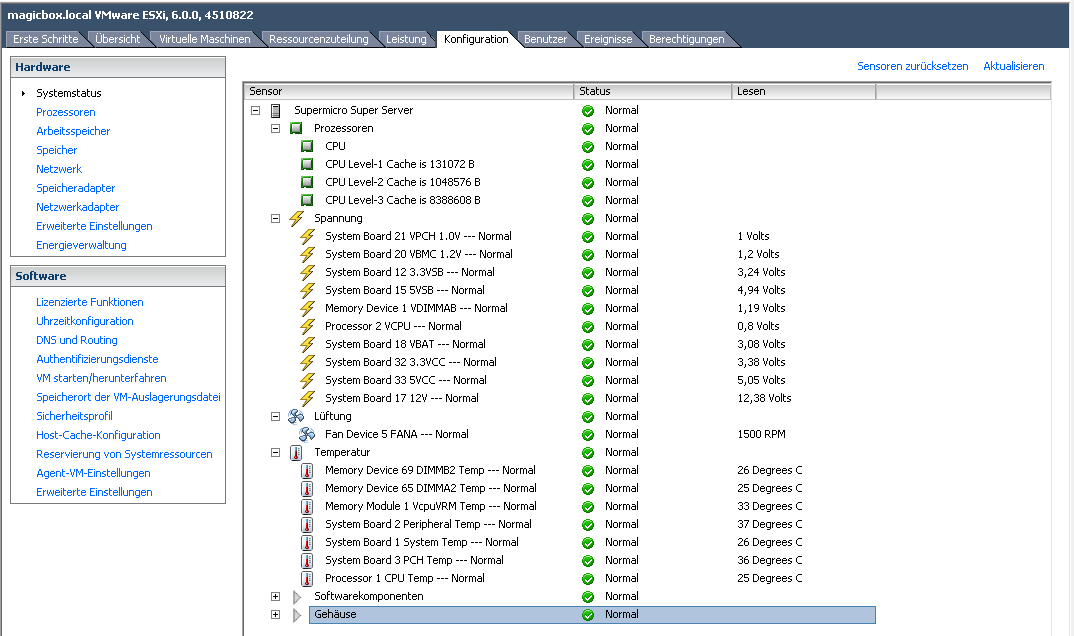Click lightning icon of System Board 18 VBAT
Image resolution: width=1074 pixels, height=636 pixels.
click(x=308, y=344)
